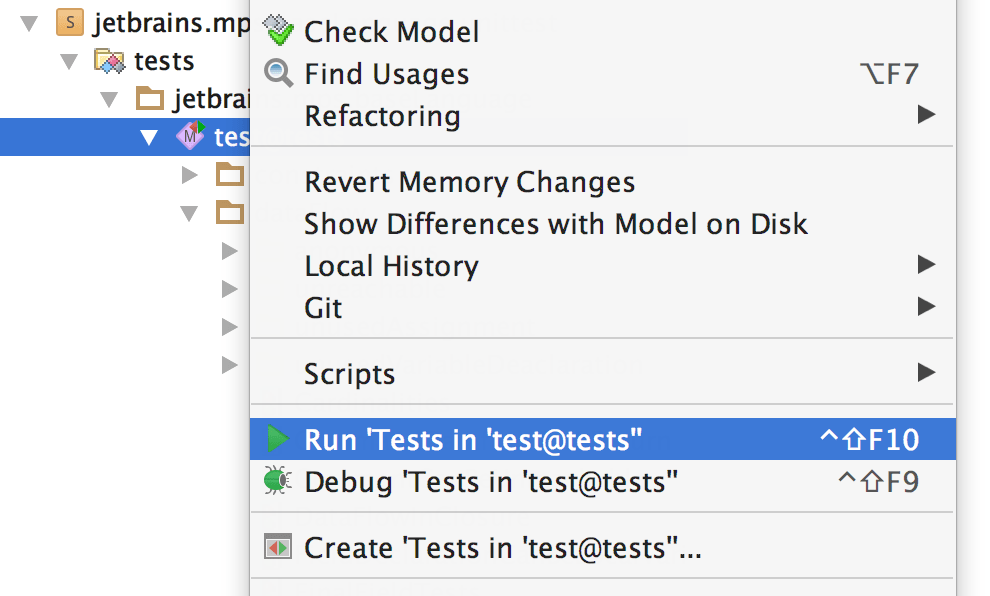Collapse the jetbrains.mps solution node

click(x=28, y=20)
